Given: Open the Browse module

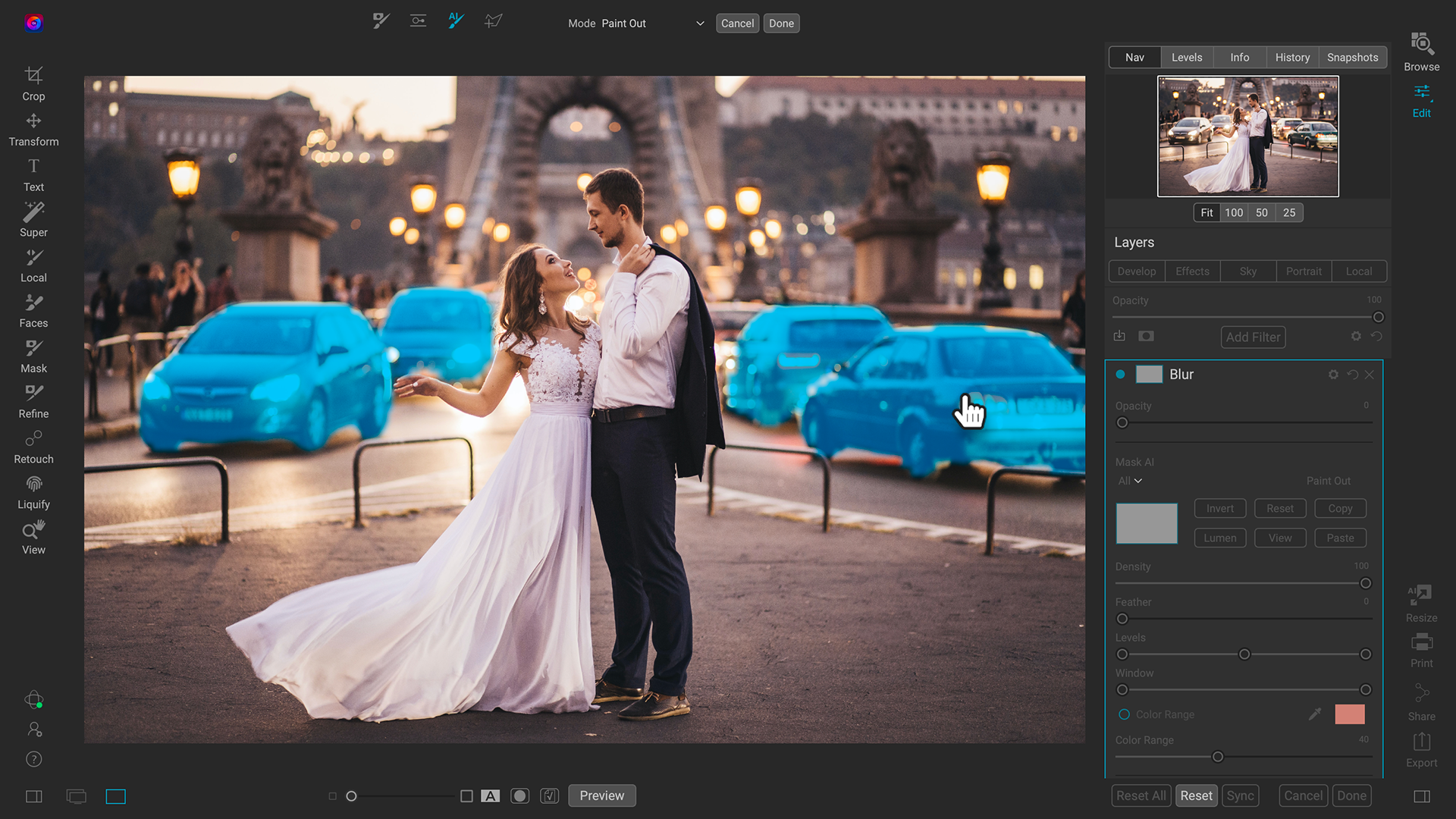Looking at the screenshot, I should click(1421, 52).
